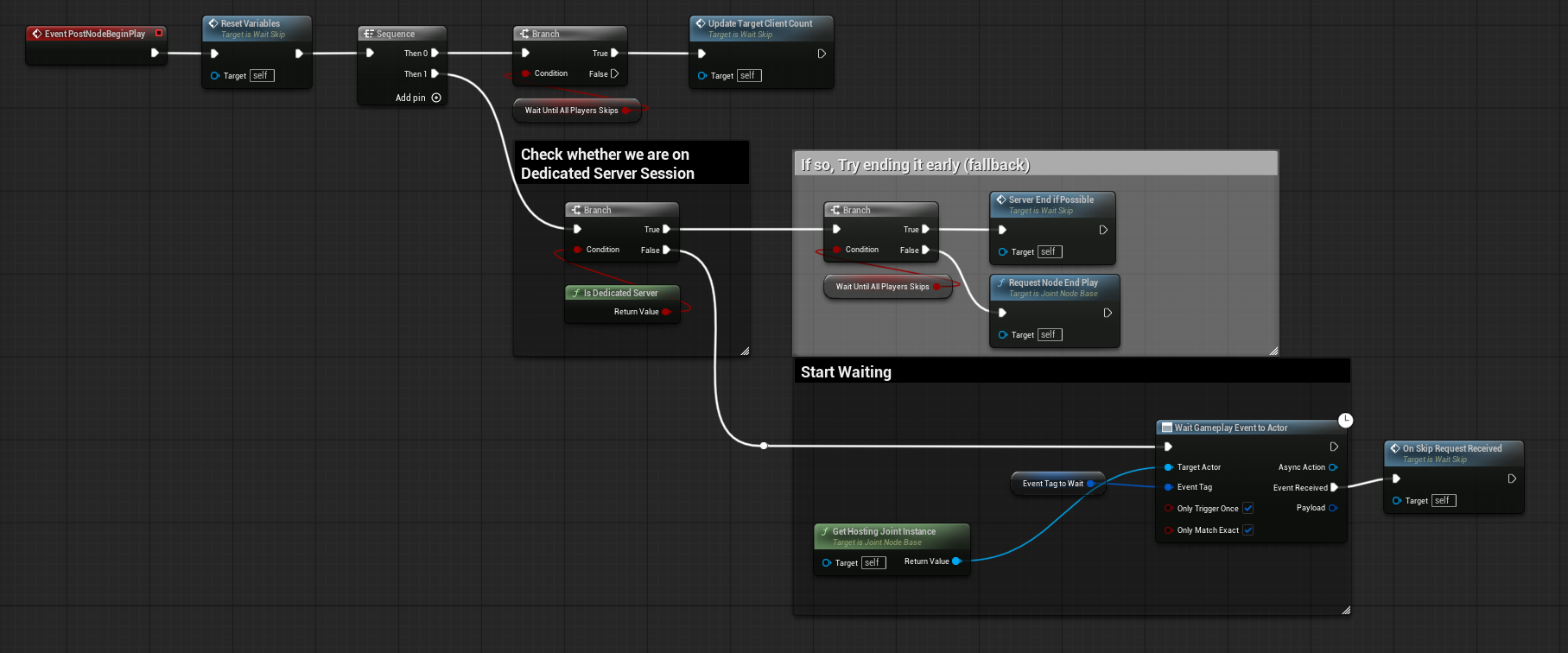
Task: Click the red delegate pin on Event PostNodeBeginPlay
Action: point(159,33)
